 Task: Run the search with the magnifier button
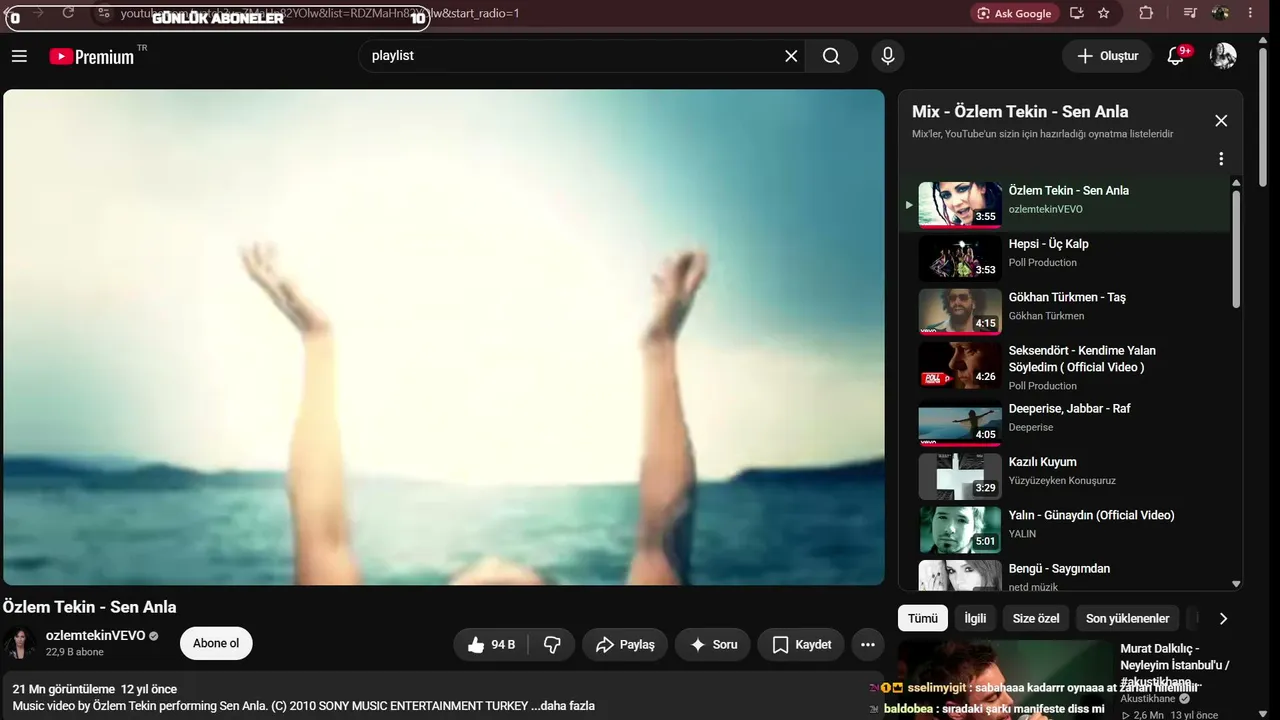click(831, 56)
